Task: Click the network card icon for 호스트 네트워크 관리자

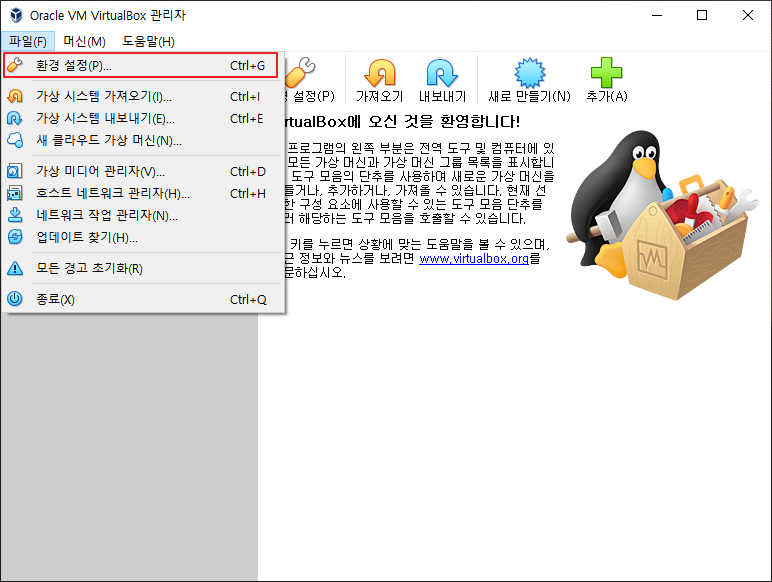Action: pos(15,193)
